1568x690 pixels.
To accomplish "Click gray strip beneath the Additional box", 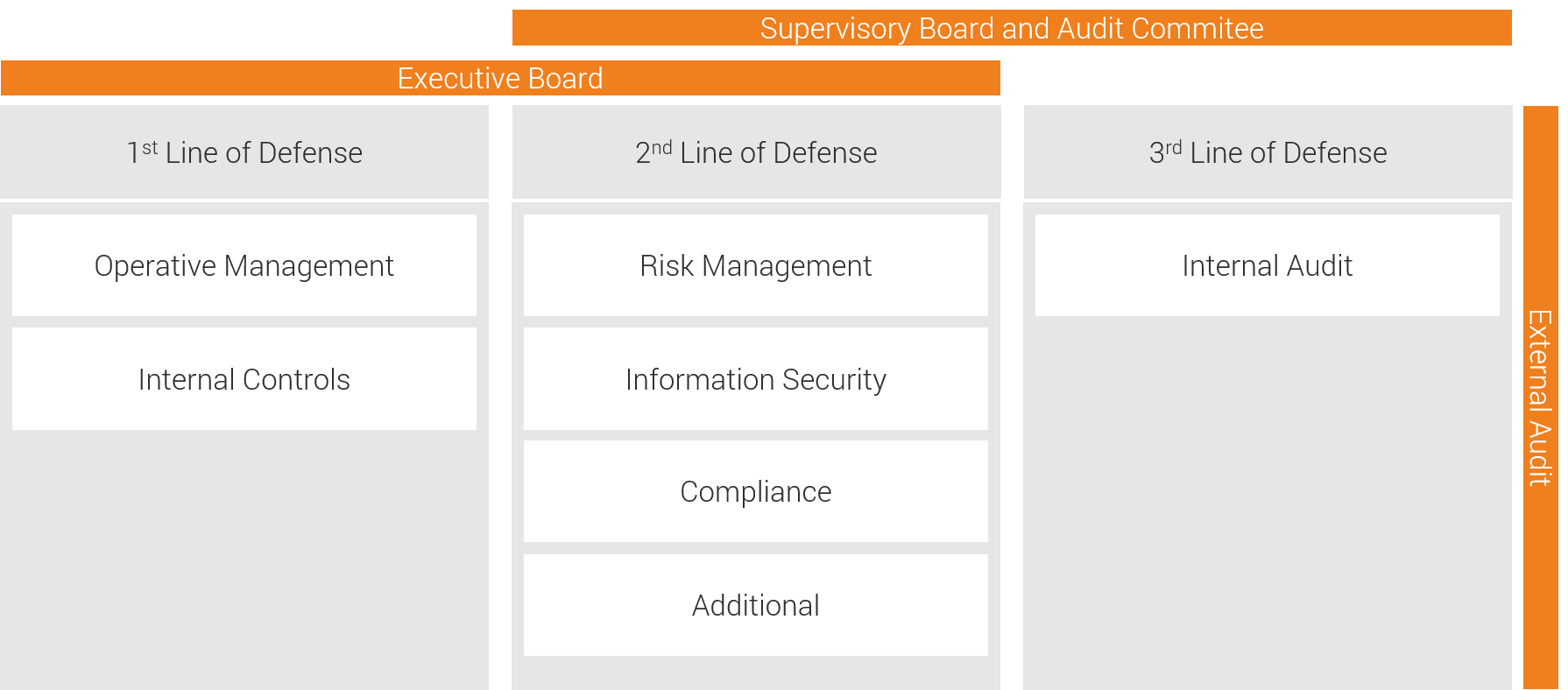I will [756, 673].
